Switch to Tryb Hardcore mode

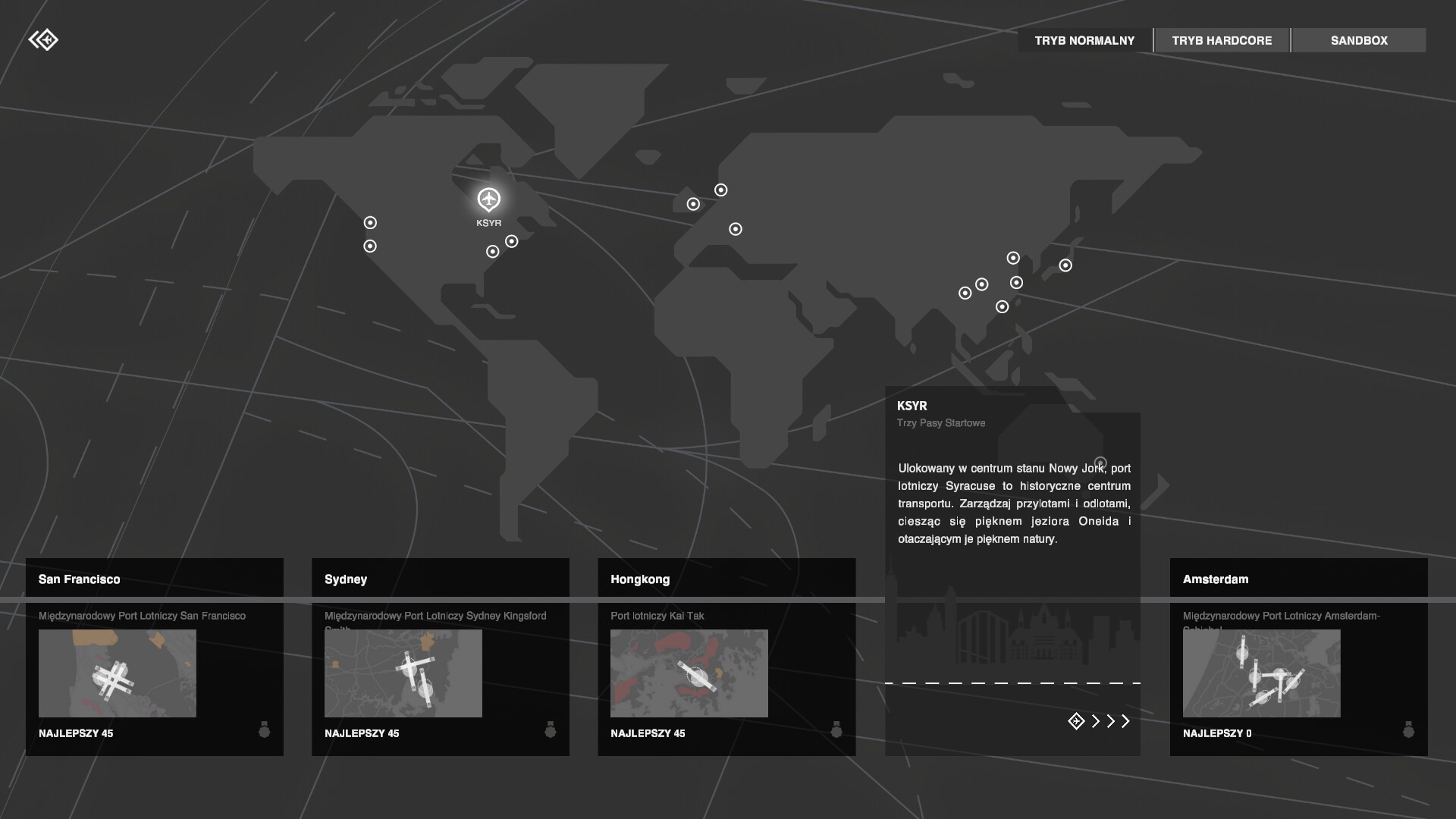pyautogui.click(x=1222, y=40)
